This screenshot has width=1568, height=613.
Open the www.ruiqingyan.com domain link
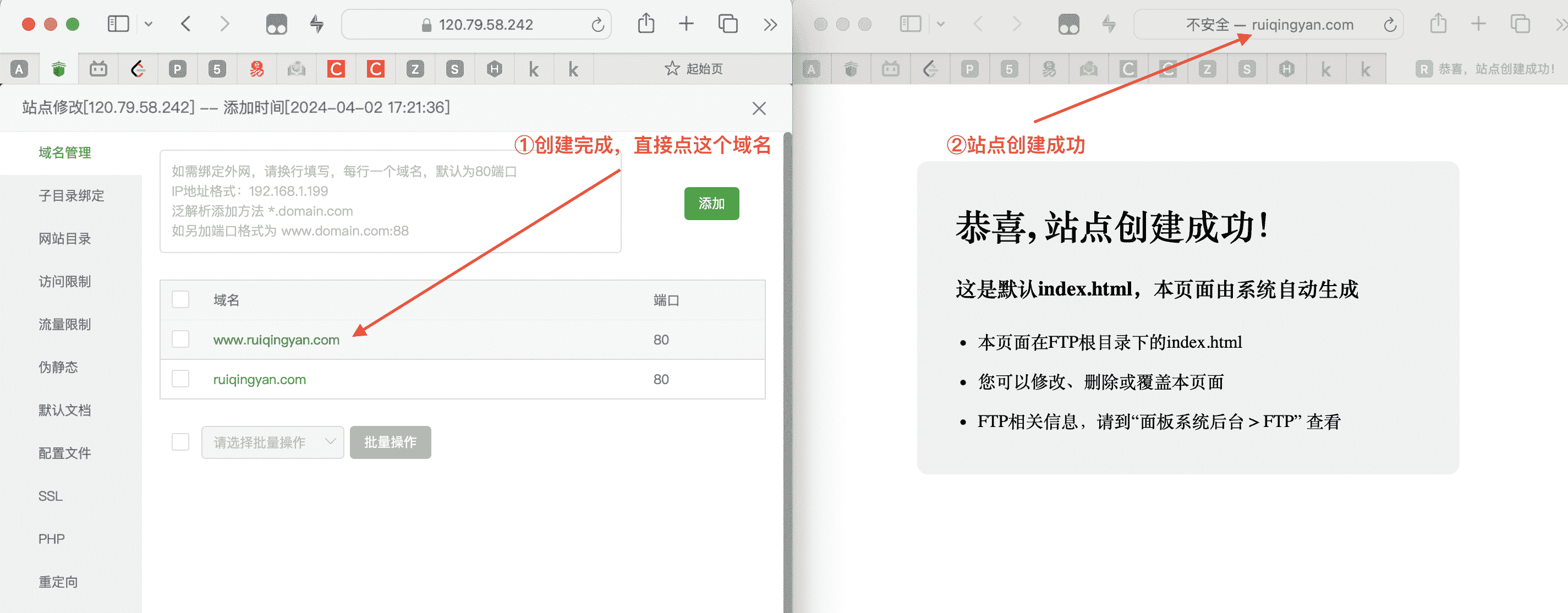click(276, 340)
